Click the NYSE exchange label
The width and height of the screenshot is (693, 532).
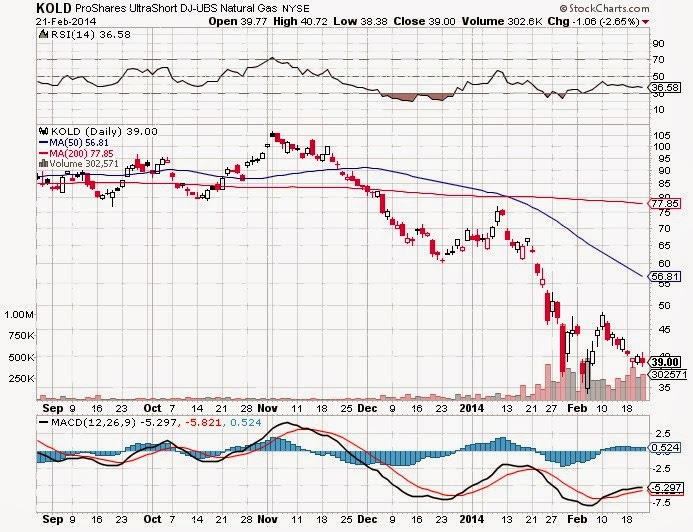pyautogui.click(x=296, y=8)
